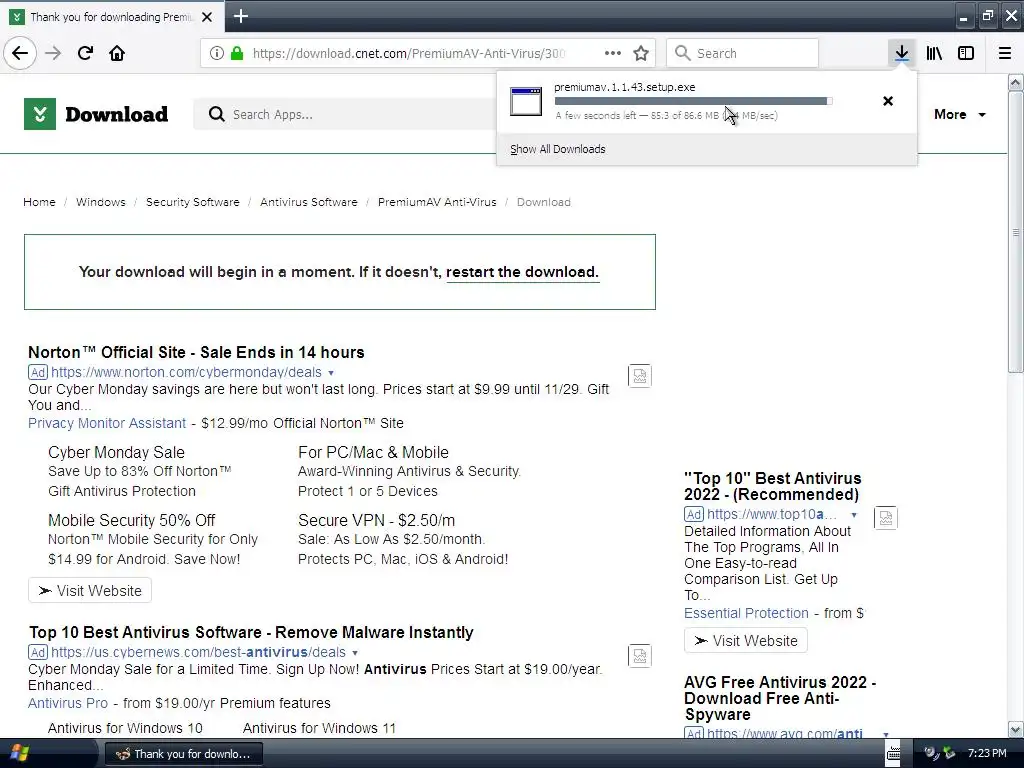The height and width of the screenshot is (768, 1024).
Task: Open Windows in the breadcrumb
Action: (x=101, y=202)
